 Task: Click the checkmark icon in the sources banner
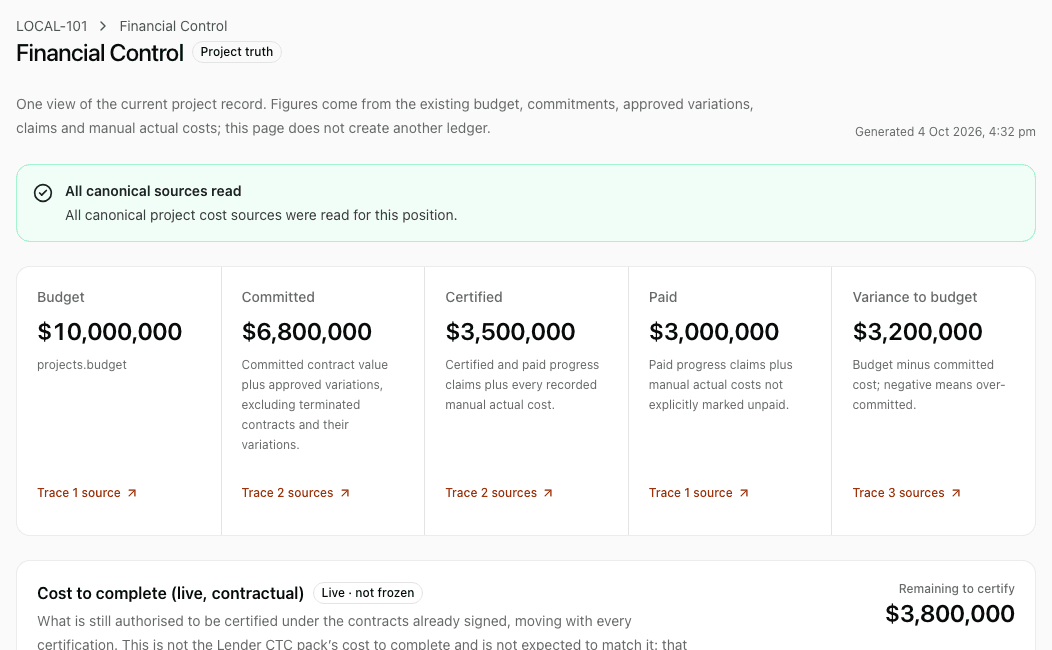point(43,193)
